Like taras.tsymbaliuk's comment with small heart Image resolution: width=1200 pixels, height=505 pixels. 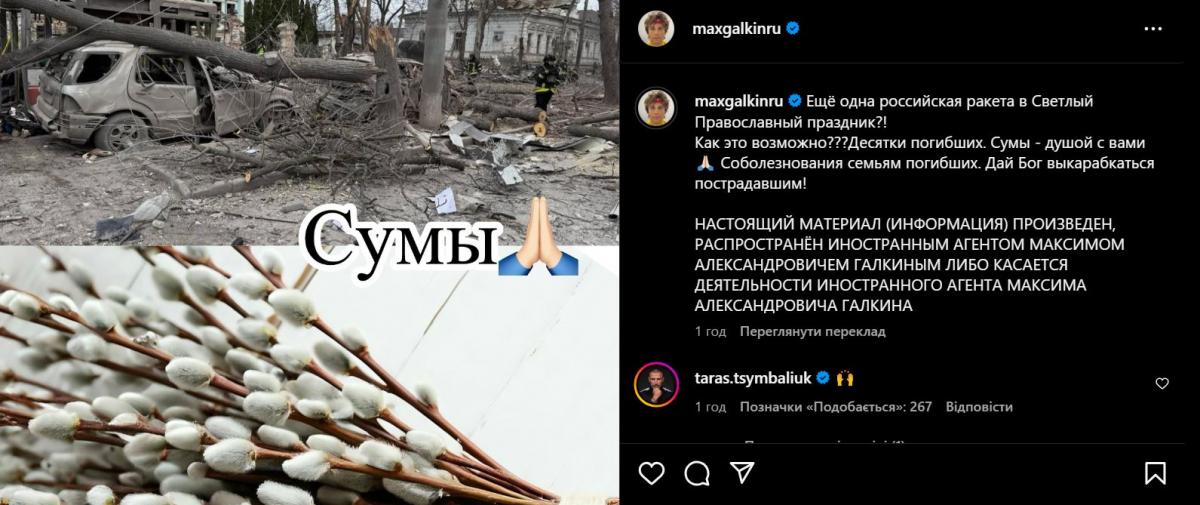click(x=1162, y=383)
